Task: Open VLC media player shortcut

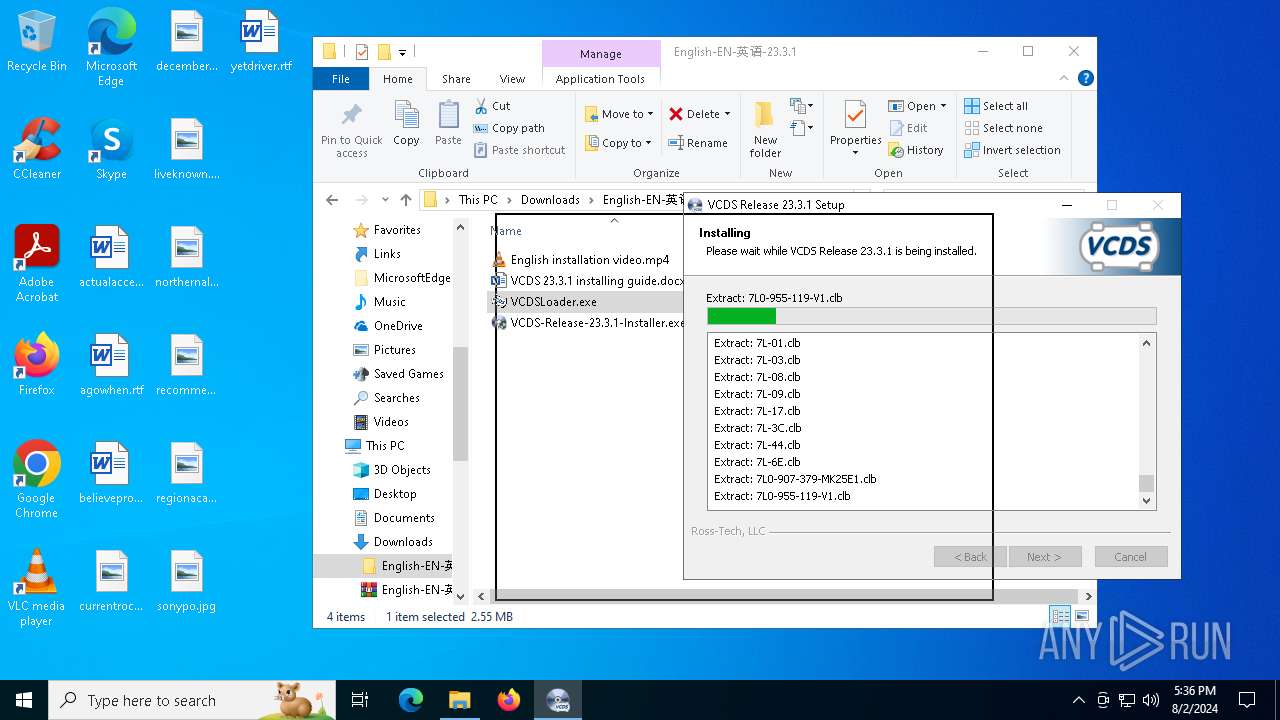Action: (37, 588)
